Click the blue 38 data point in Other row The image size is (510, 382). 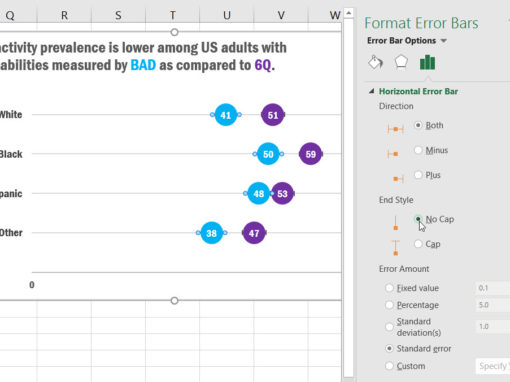point(212,233)
